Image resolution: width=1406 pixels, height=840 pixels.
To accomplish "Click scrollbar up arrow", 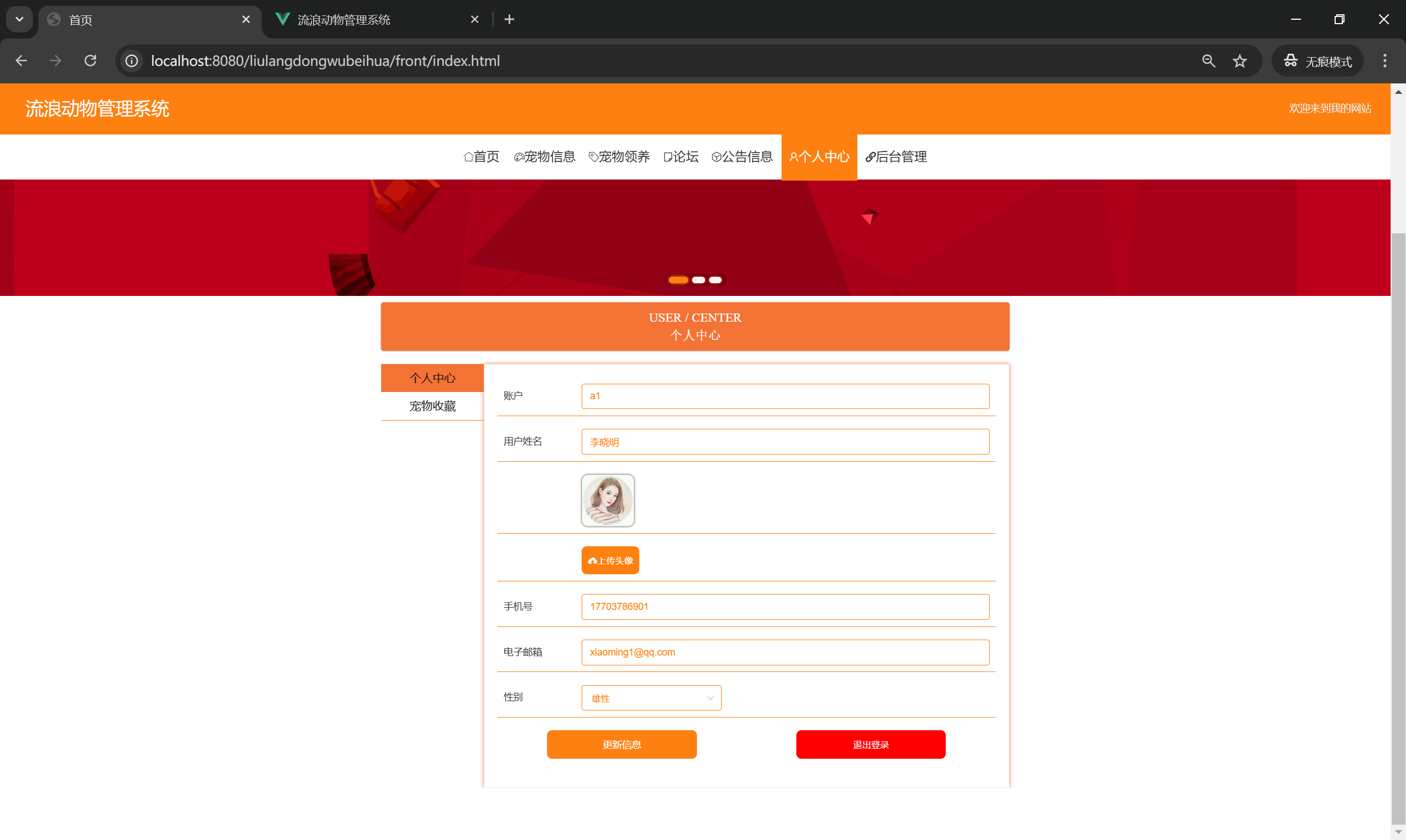I will click(1398, 92).
